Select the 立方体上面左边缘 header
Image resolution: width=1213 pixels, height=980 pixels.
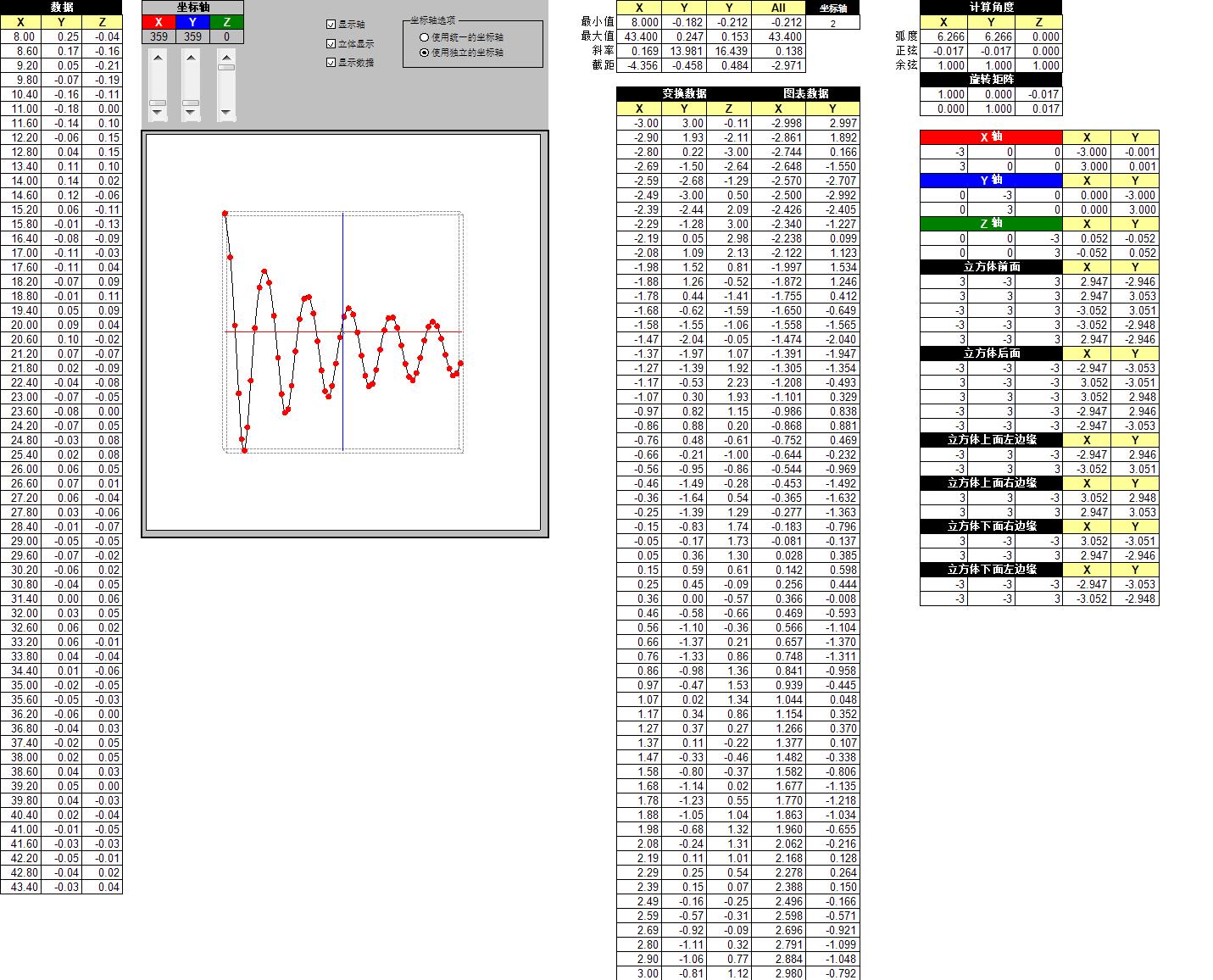coord(991,440)
